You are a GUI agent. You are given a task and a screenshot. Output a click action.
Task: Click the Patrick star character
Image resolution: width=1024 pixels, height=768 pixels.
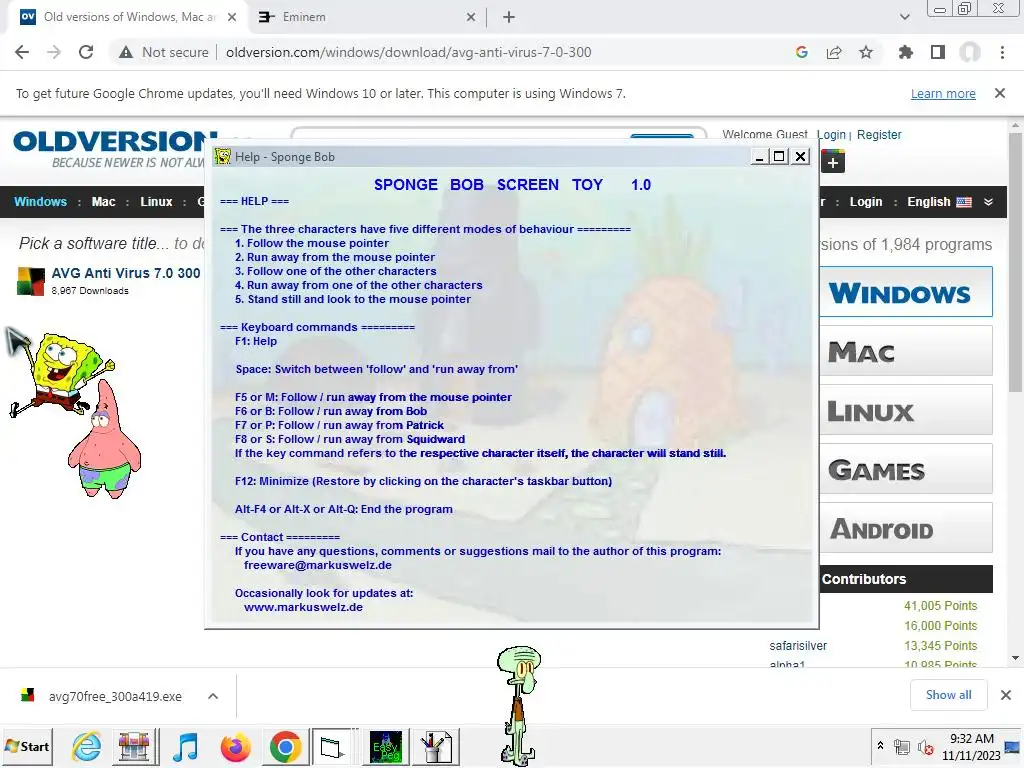click(104, 443)
